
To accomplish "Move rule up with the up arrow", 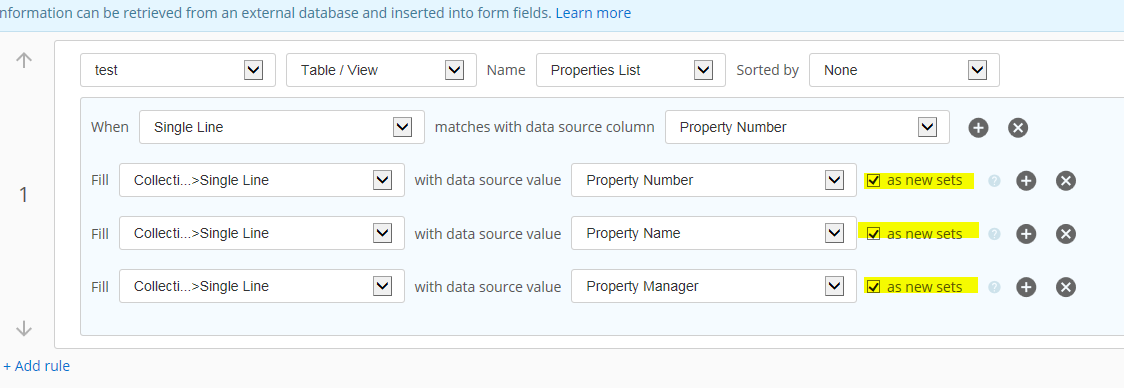I will point(24,60).
